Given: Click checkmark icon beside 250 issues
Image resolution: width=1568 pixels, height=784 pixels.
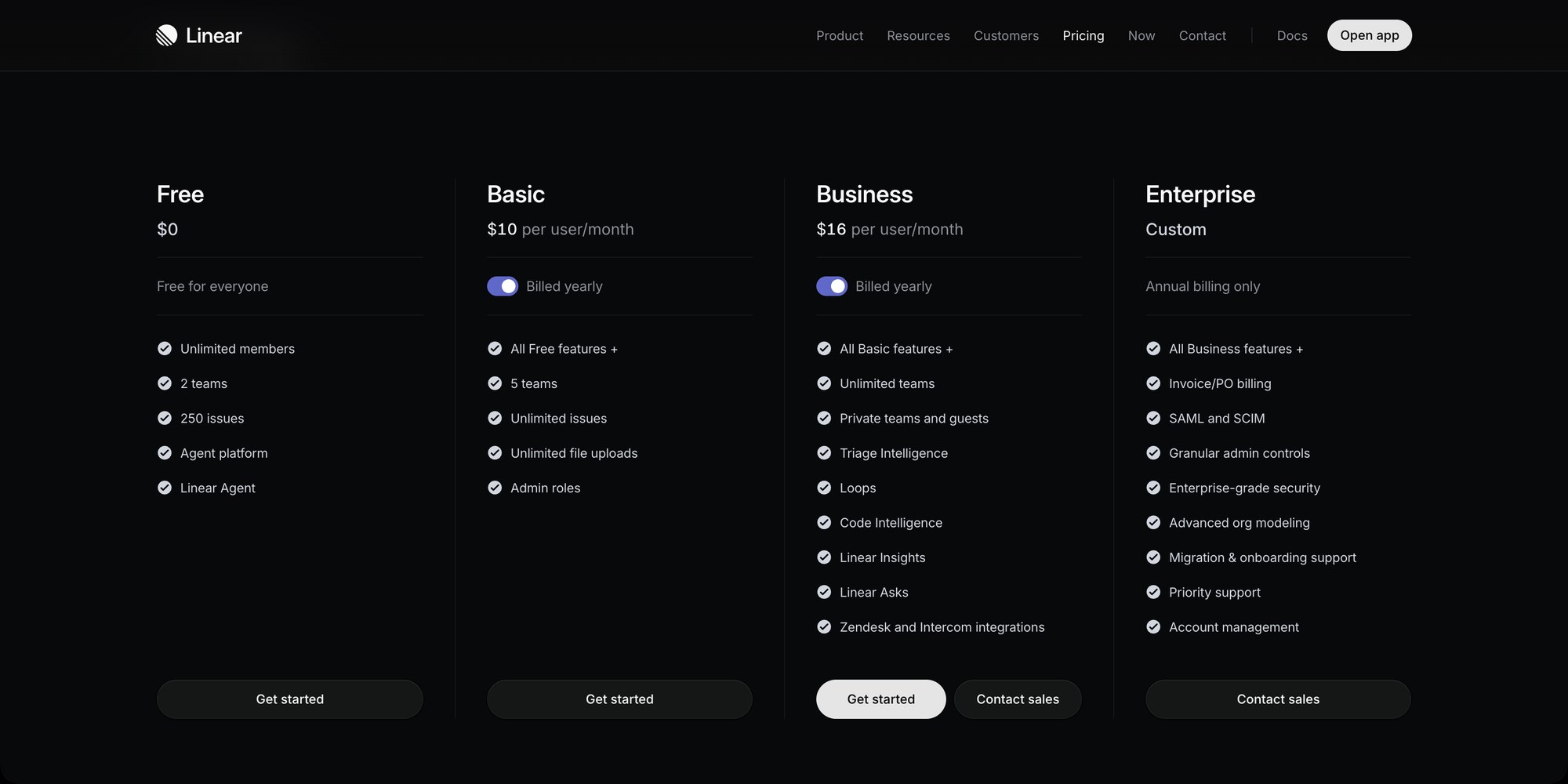Looking at the screenshot, I should click(x=165, y=418).
